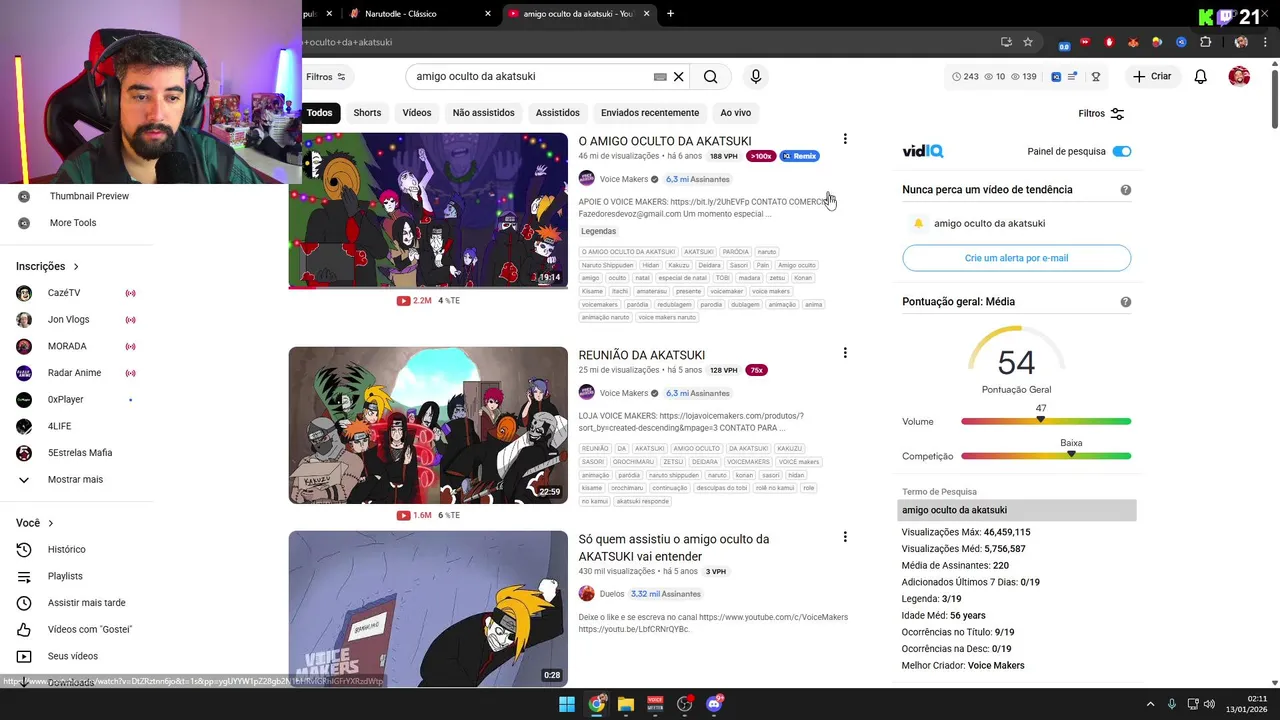Screen dimensions: 1280x720
Task: Click the vidIQ blue logo icon in header
Action: tap(1056, 77)
